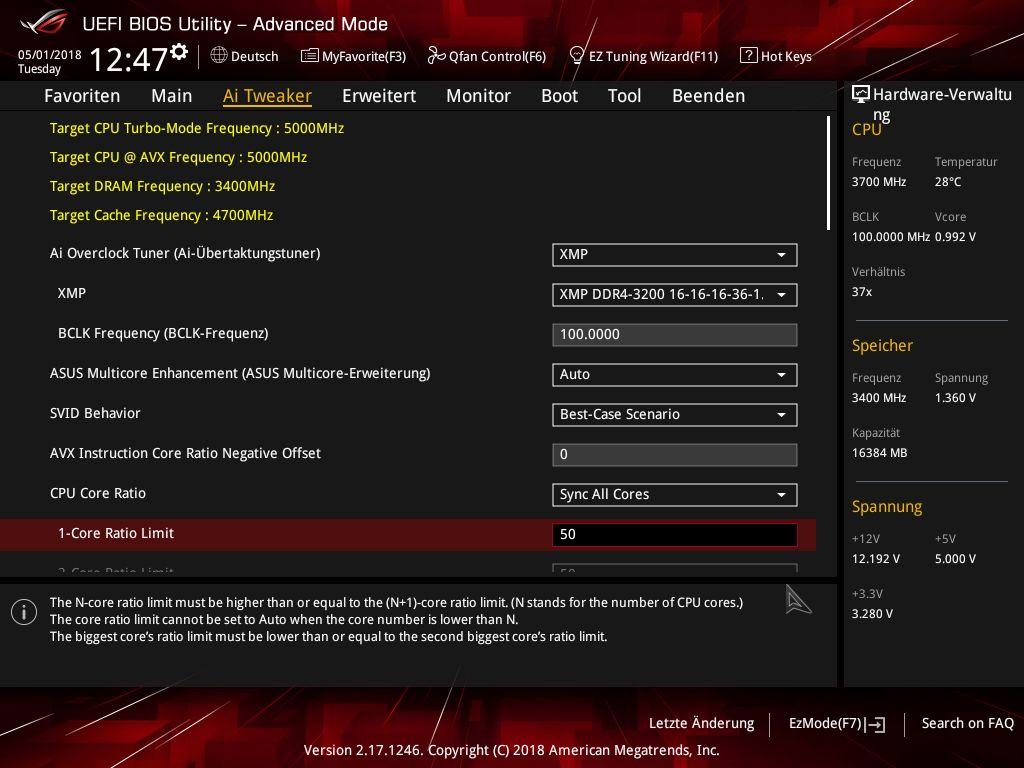Click the Hot Keys question mark icon
The width and height of the screenshot is (1024, 768).
[748, 56]
